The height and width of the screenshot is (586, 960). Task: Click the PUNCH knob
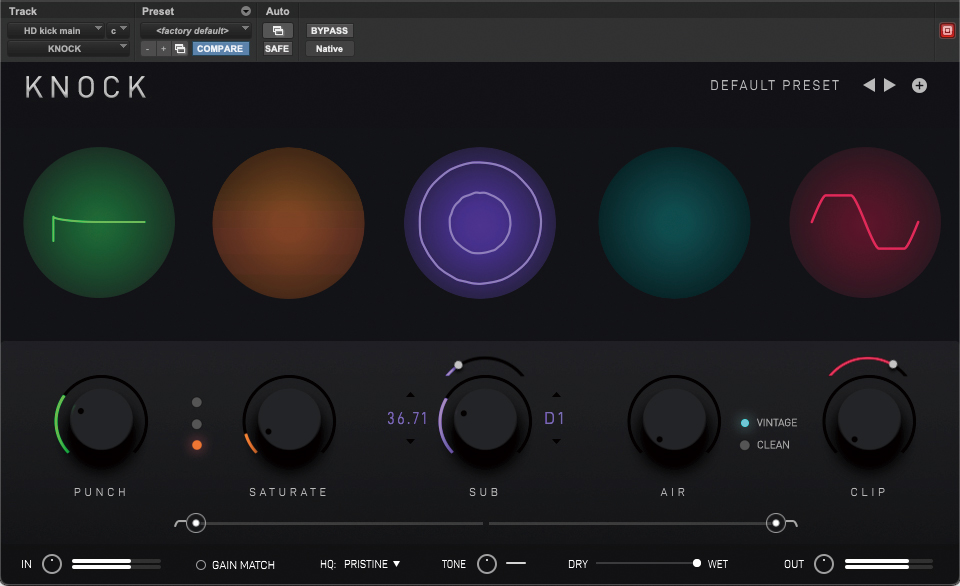coord(101,420)
